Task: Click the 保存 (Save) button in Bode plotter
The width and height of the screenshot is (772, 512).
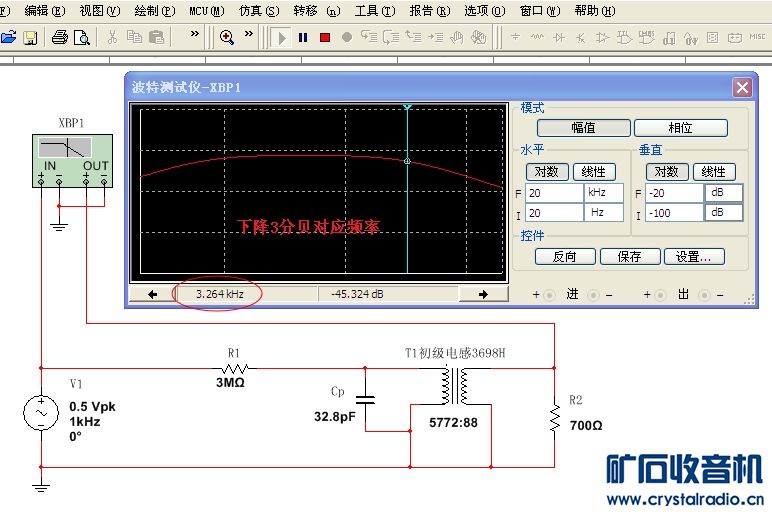Action: (630, 256)
